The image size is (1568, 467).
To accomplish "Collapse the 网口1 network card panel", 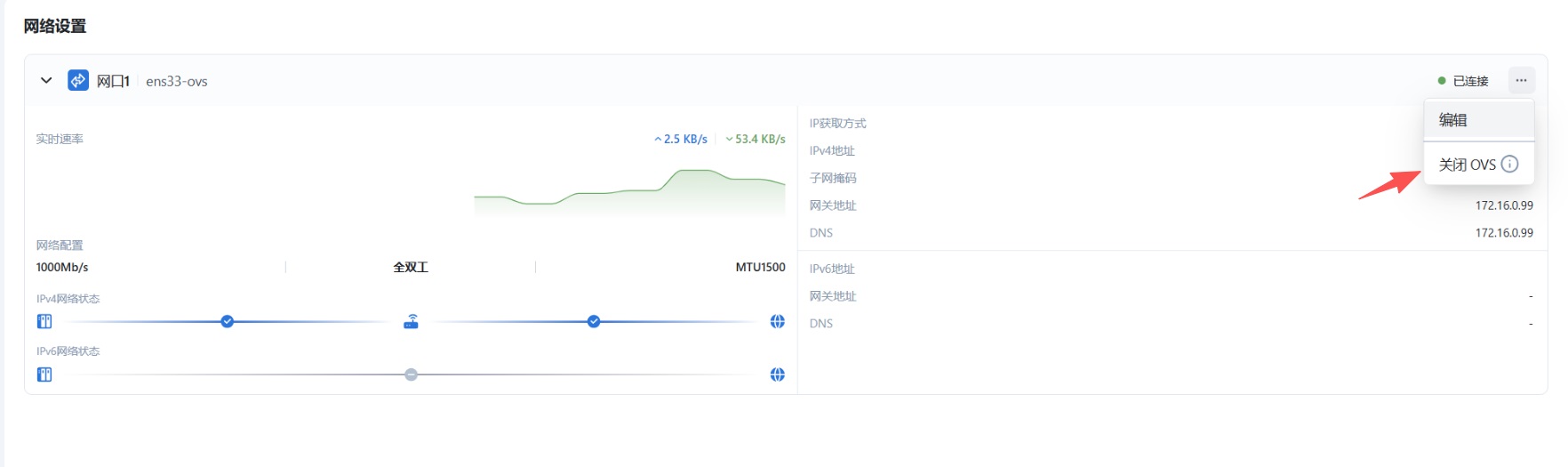I will point(46,81).
